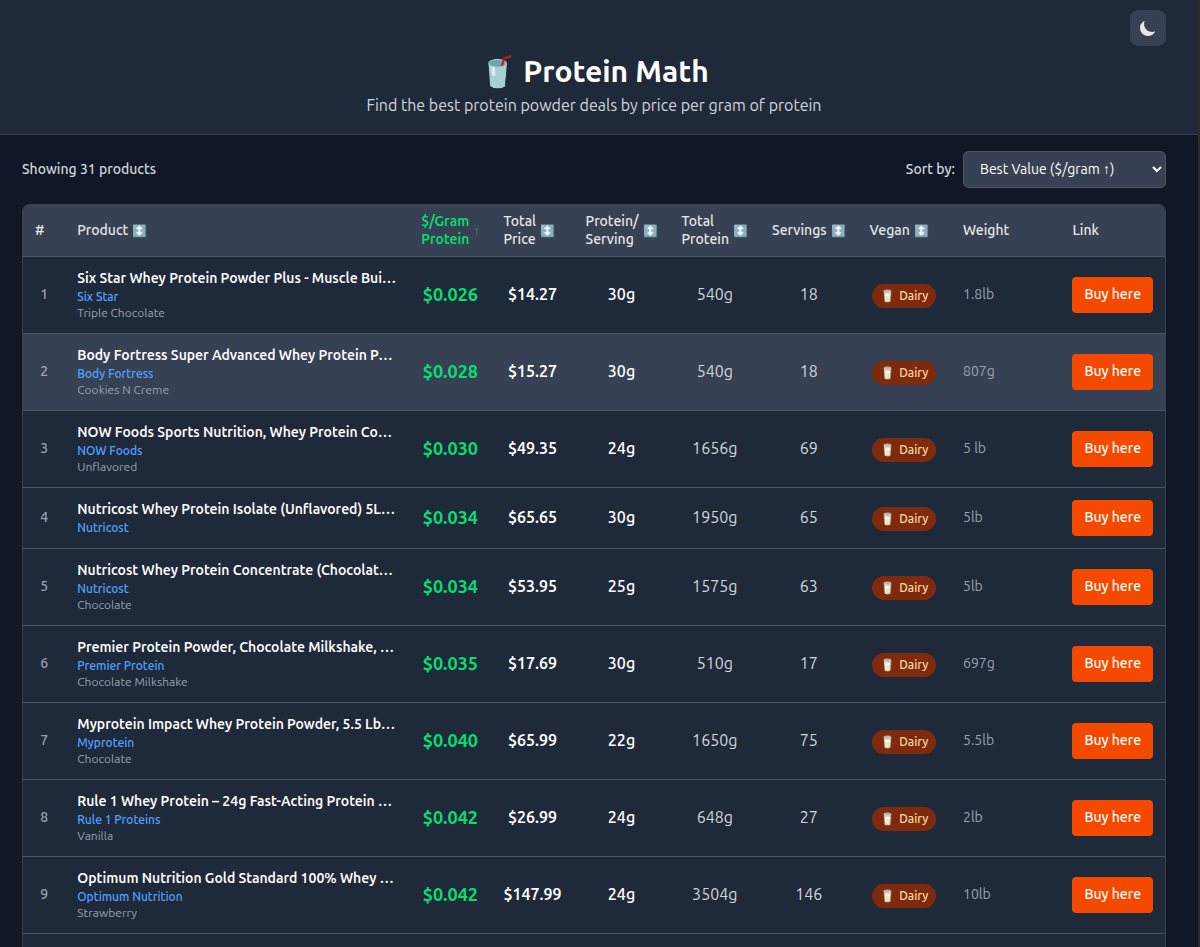
Task: Click the $0.026 price per gram value
Action: tap(450, 295)
